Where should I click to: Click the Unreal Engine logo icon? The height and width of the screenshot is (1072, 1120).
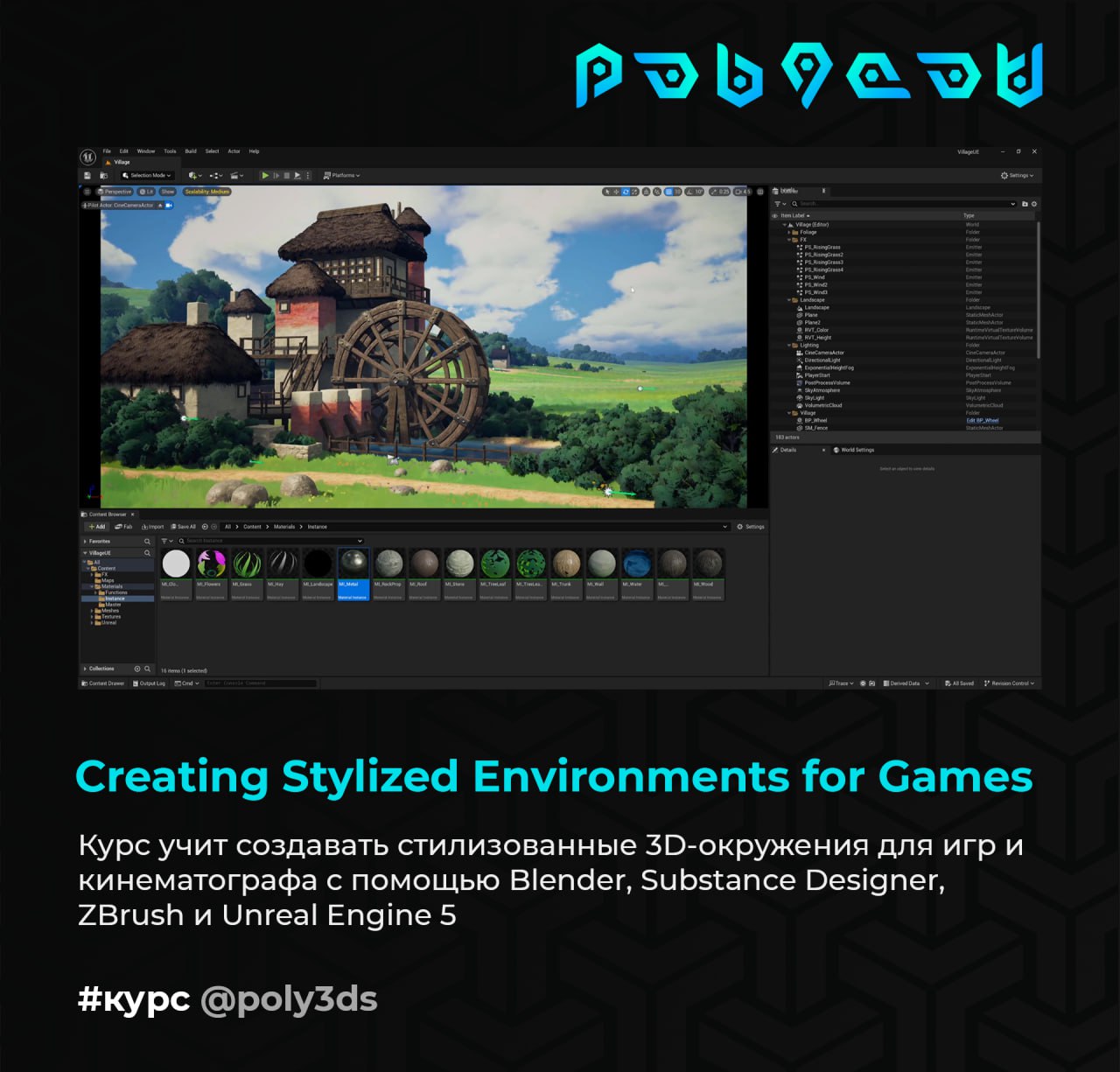point(88,157)
